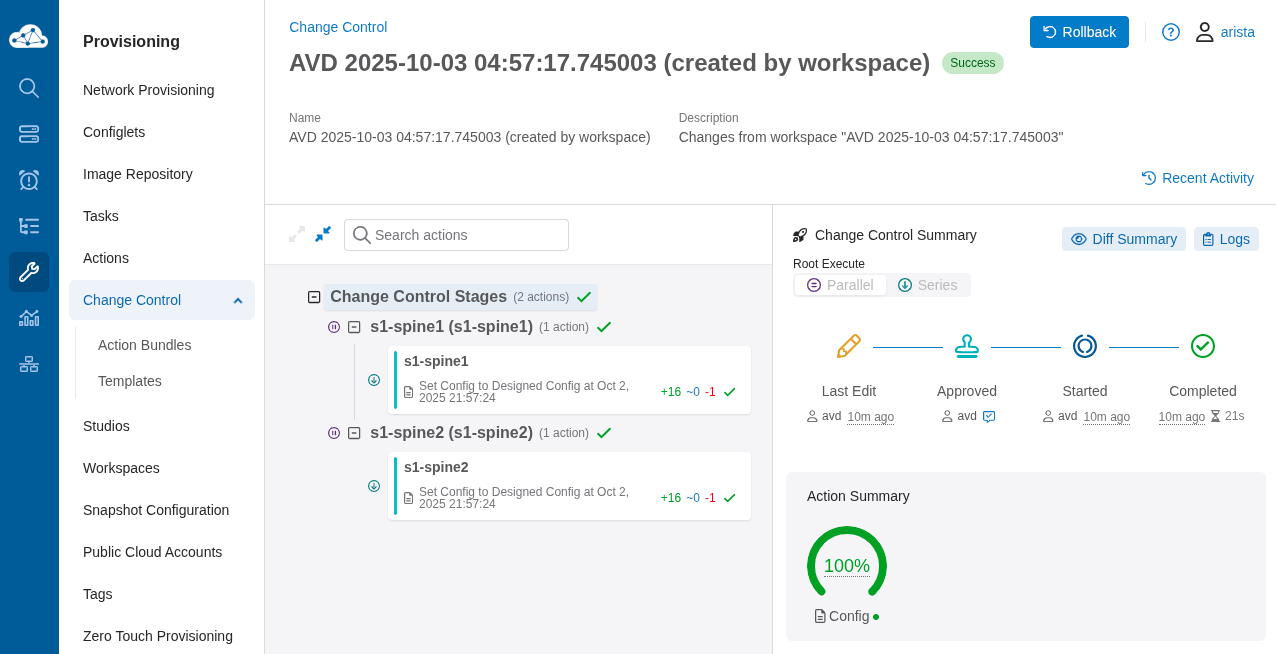Image resolution: width=1276 pixels, height=654 pixels.
Task: Select the provisioning wrench icon
Action: click(29, 272)
